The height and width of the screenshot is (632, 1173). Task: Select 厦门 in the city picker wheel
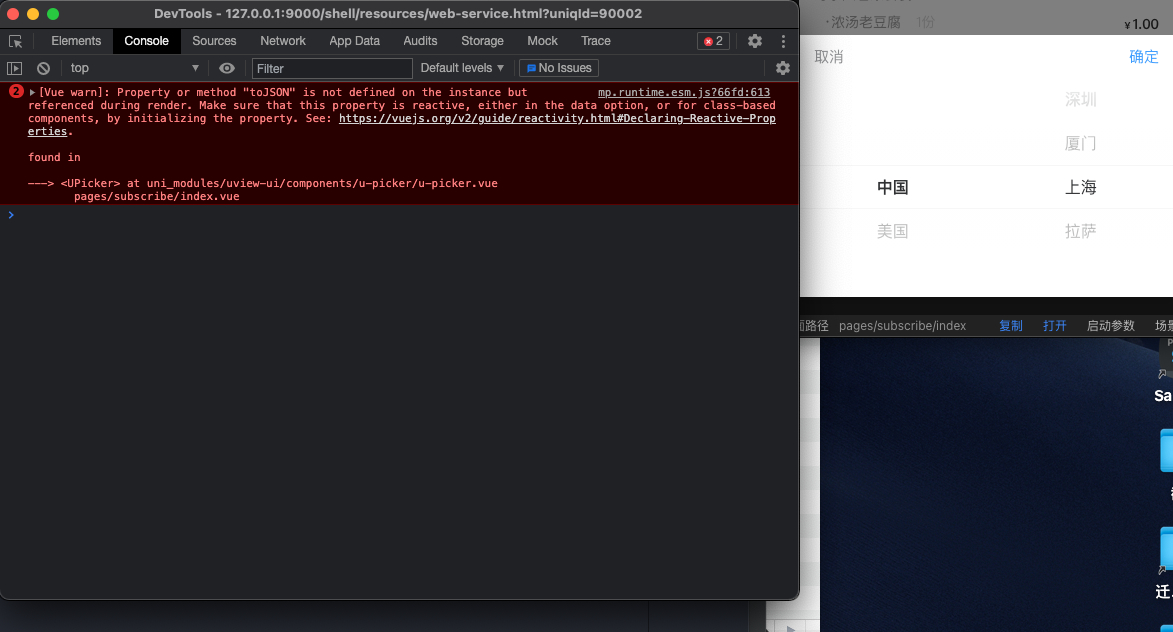click(x=1080, y=143)
